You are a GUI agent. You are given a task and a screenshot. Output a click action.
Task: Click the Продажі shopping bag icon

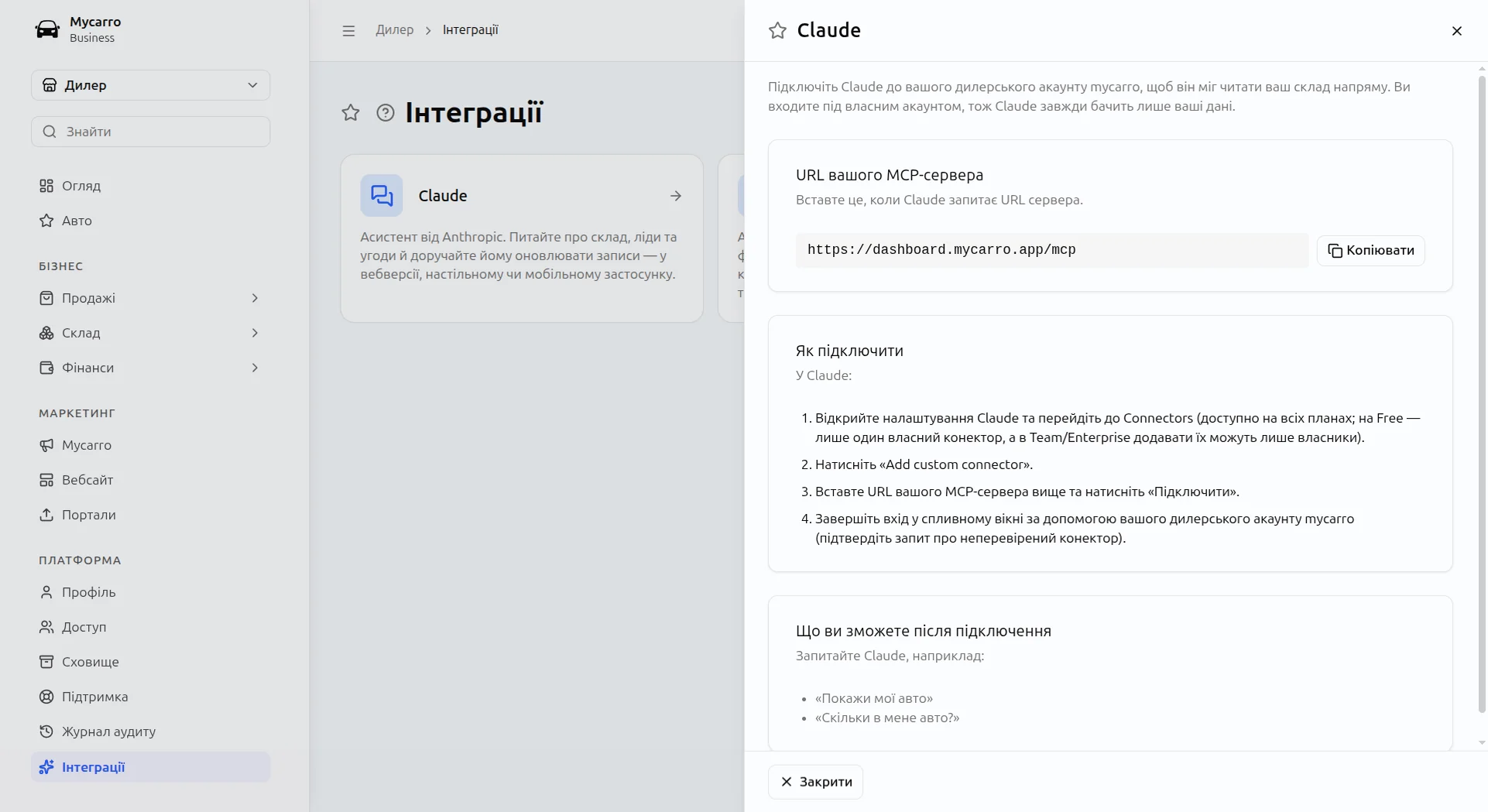46,298
